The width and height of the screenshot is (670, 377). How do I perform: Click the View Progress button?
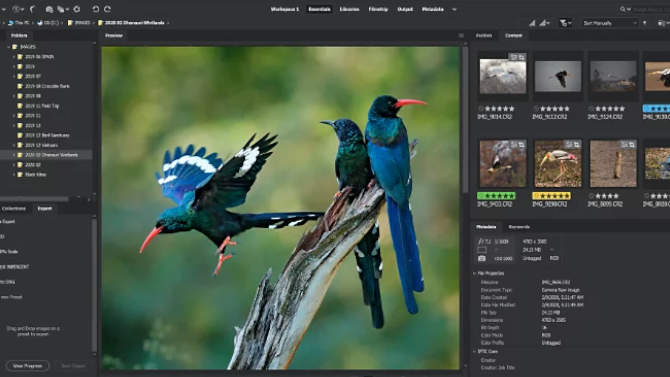click(28, 366)
